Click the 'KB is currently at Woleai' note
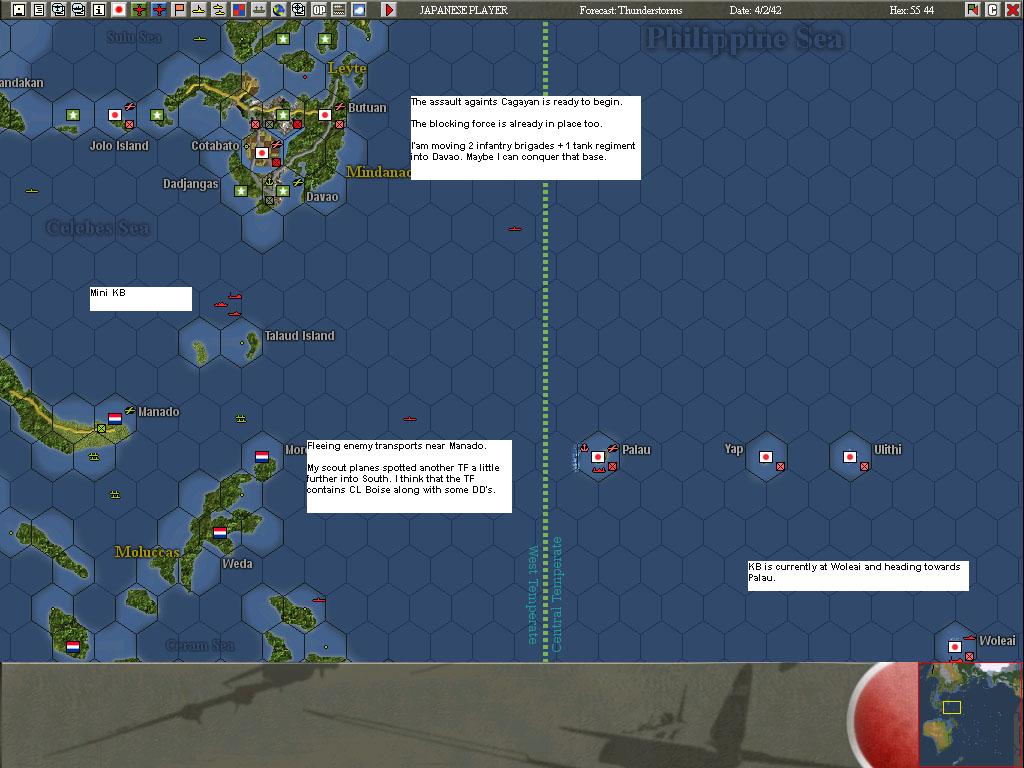The width and height of the screenshot is (1024, 768). click(858, 576)
